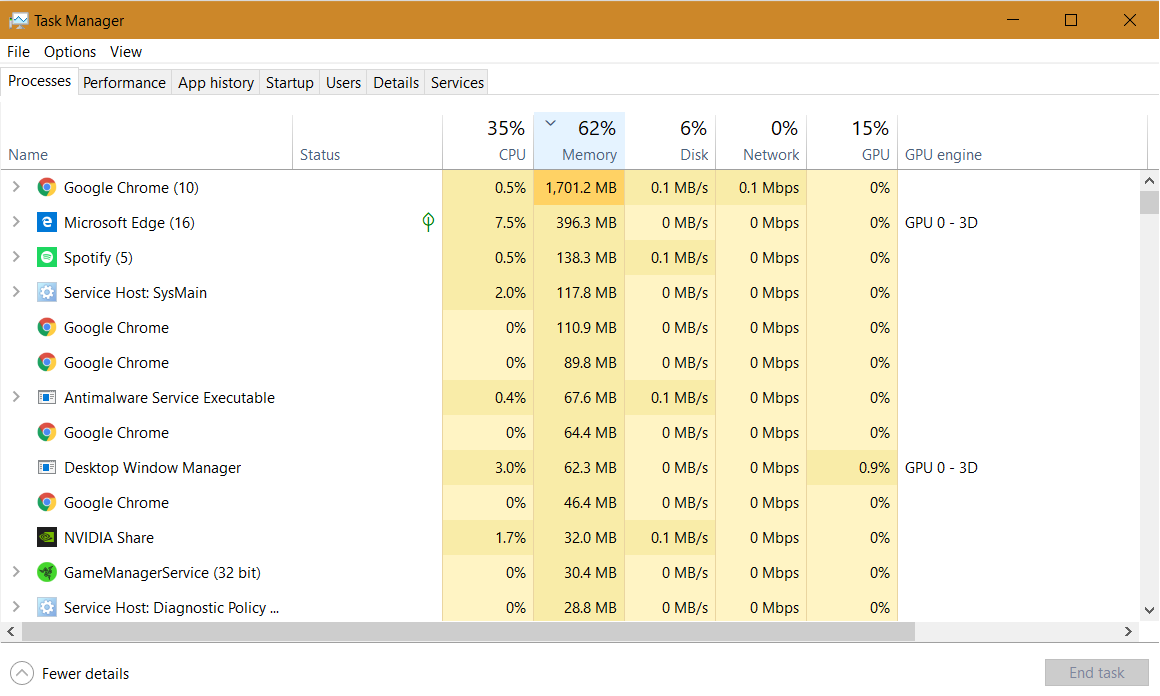Click the Google Chrome (10) app icon
This screenshot has height=696, width=1160.
click(x=47, y=187)
